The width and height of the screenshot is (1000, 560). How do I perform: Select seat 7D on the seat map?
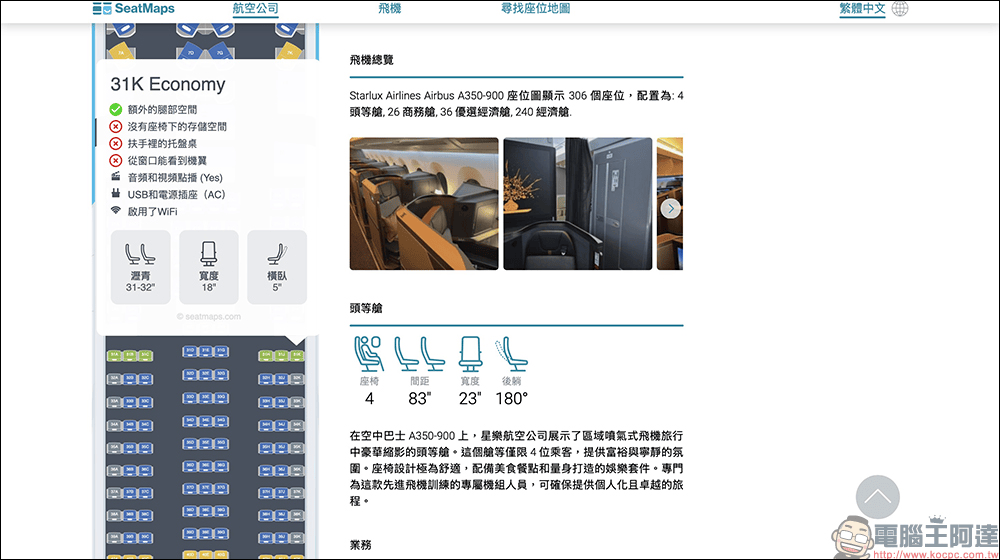tap(190, 51)
